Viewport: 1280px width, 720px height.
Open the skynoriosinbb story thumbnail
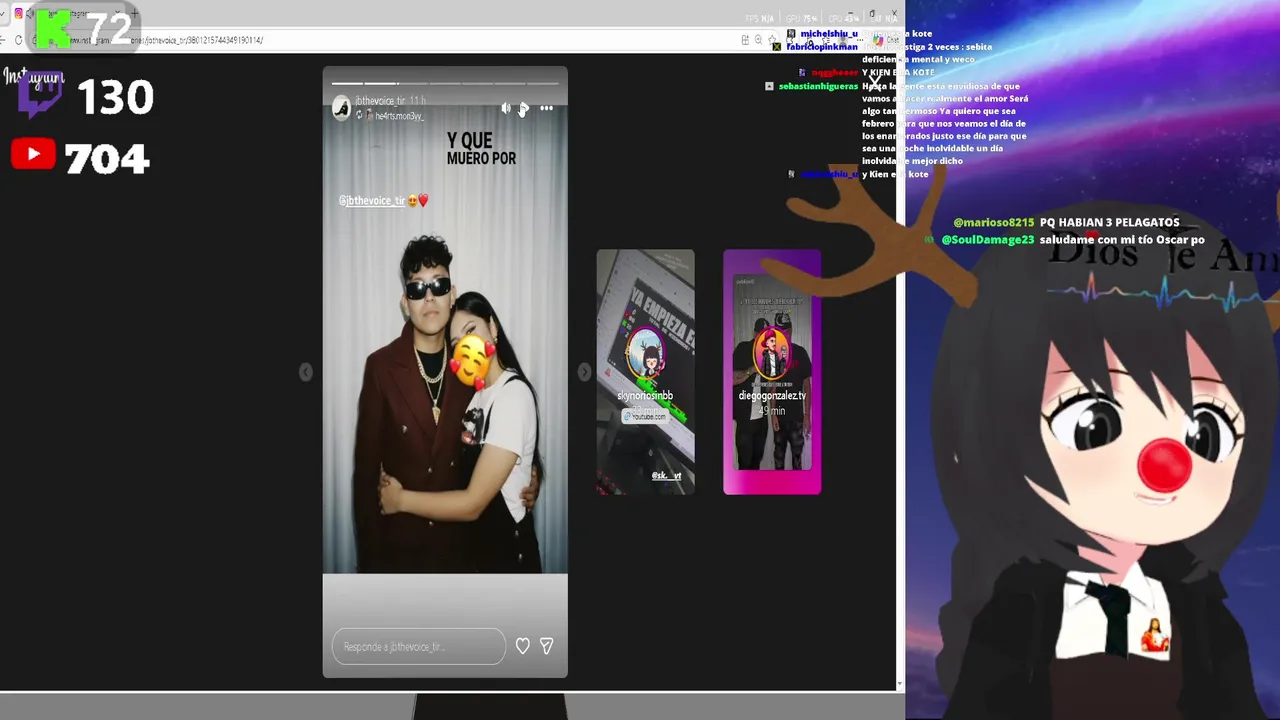point(645,372)
